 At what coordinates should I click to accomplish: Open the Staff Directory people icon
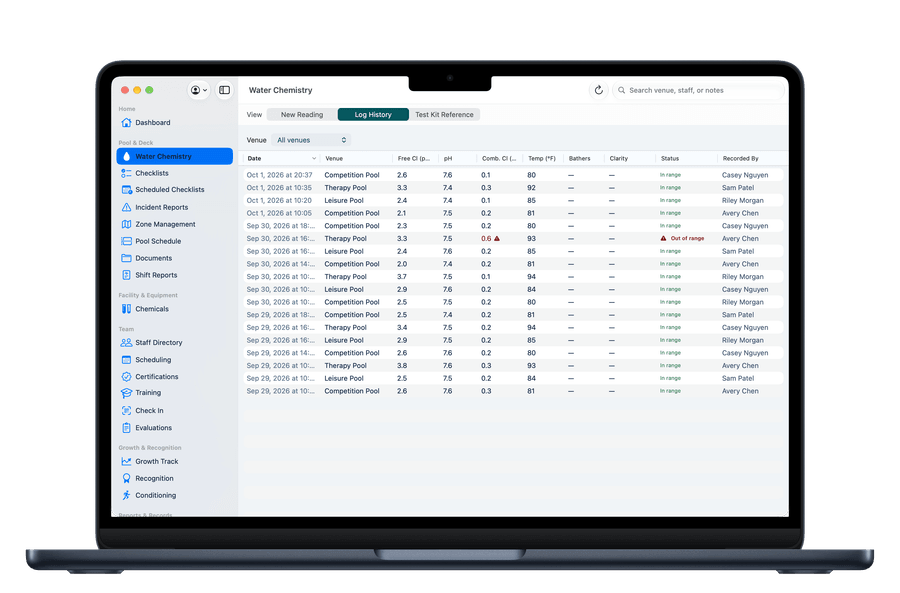point(126,342)
